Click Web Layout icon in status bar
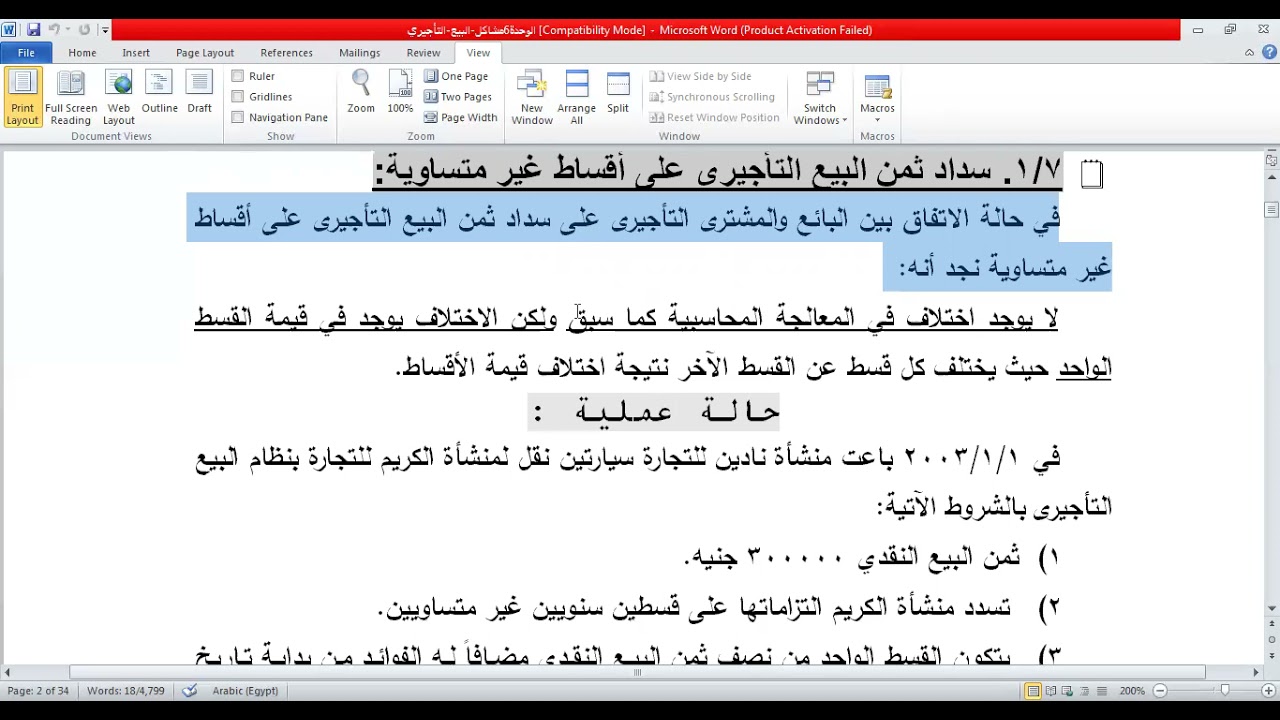 [1068, 691]
